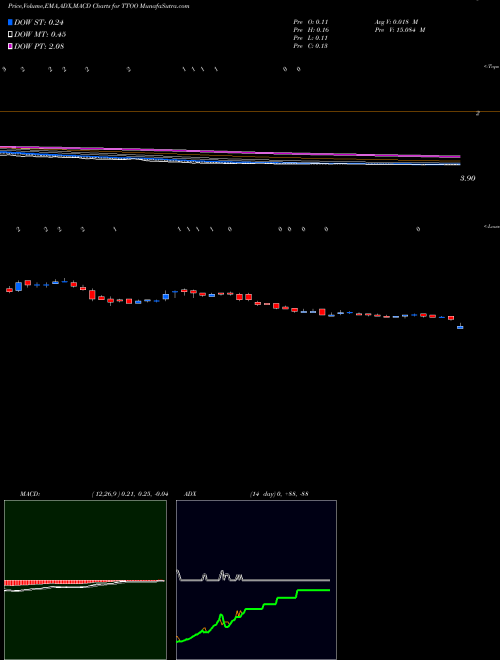This screenshot has height=660, width=500.
Task: Click the DOW ST: 0.24 label
Action: [39, 22]
